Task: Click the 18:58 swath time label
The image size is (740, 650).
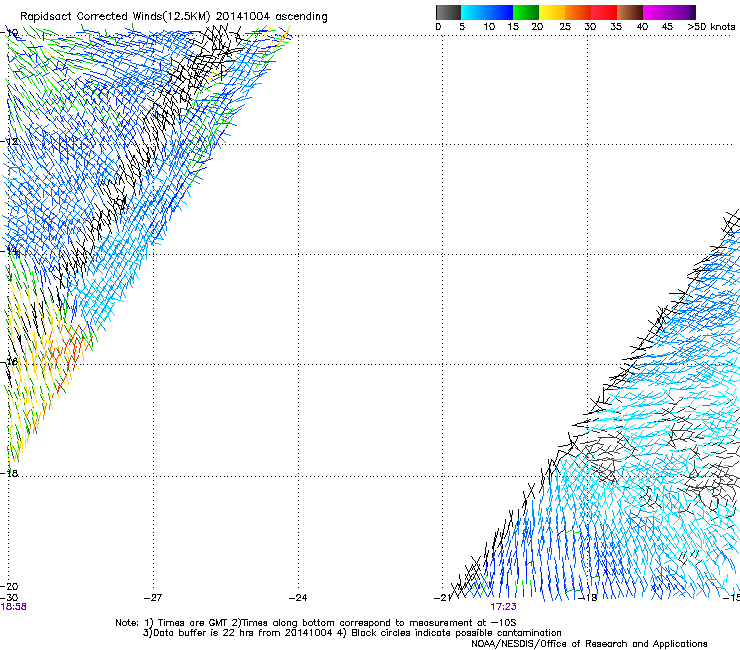Action: point(13,607)
